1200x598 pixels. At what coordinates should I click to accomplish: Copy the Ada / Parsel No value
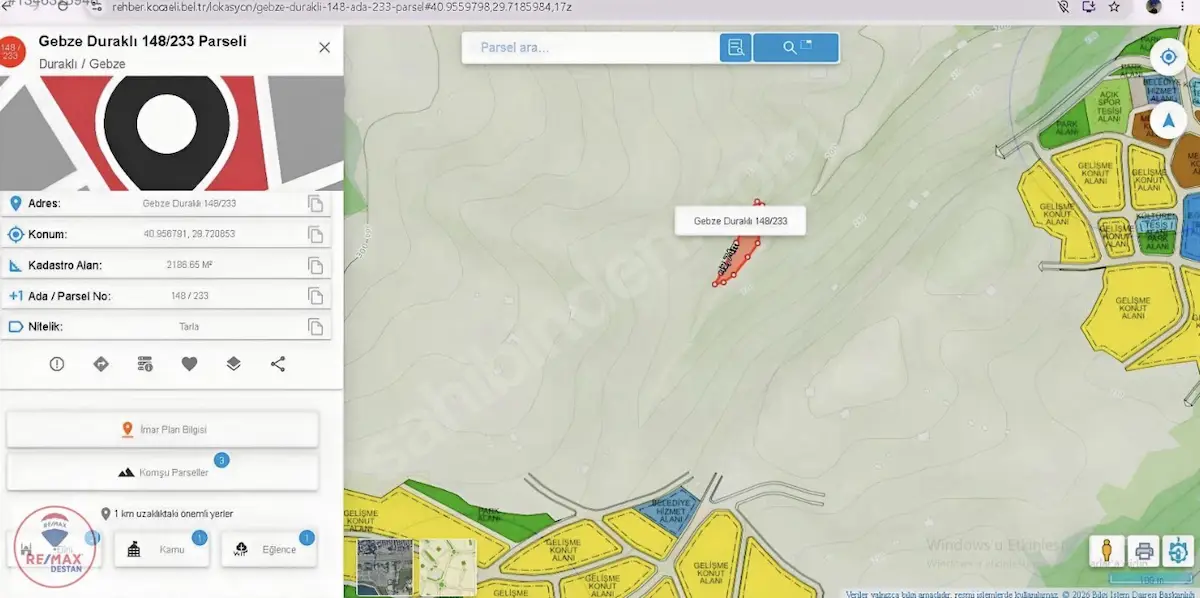(315, 296)
